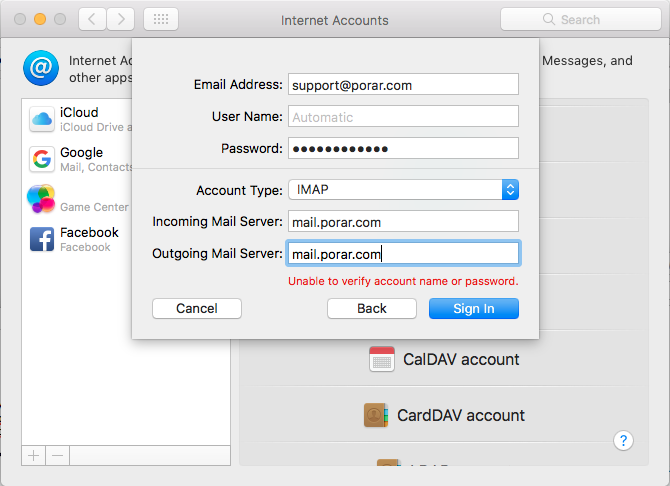The height and width of the screenshot is (486, 670).
Task: Click the Facebook account icon
Action: 42,239
